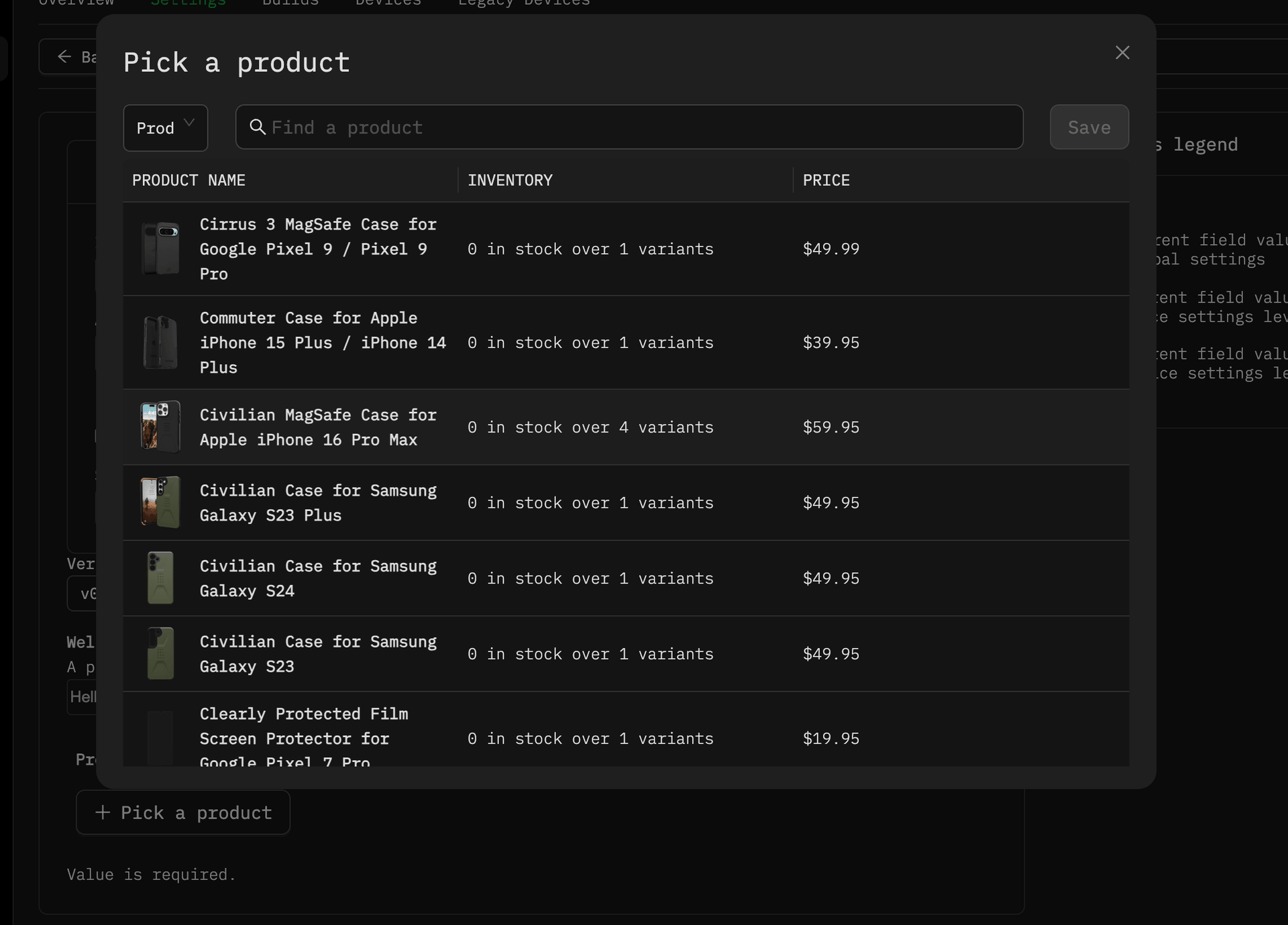Click the back arrow at top left

point(64,56)
